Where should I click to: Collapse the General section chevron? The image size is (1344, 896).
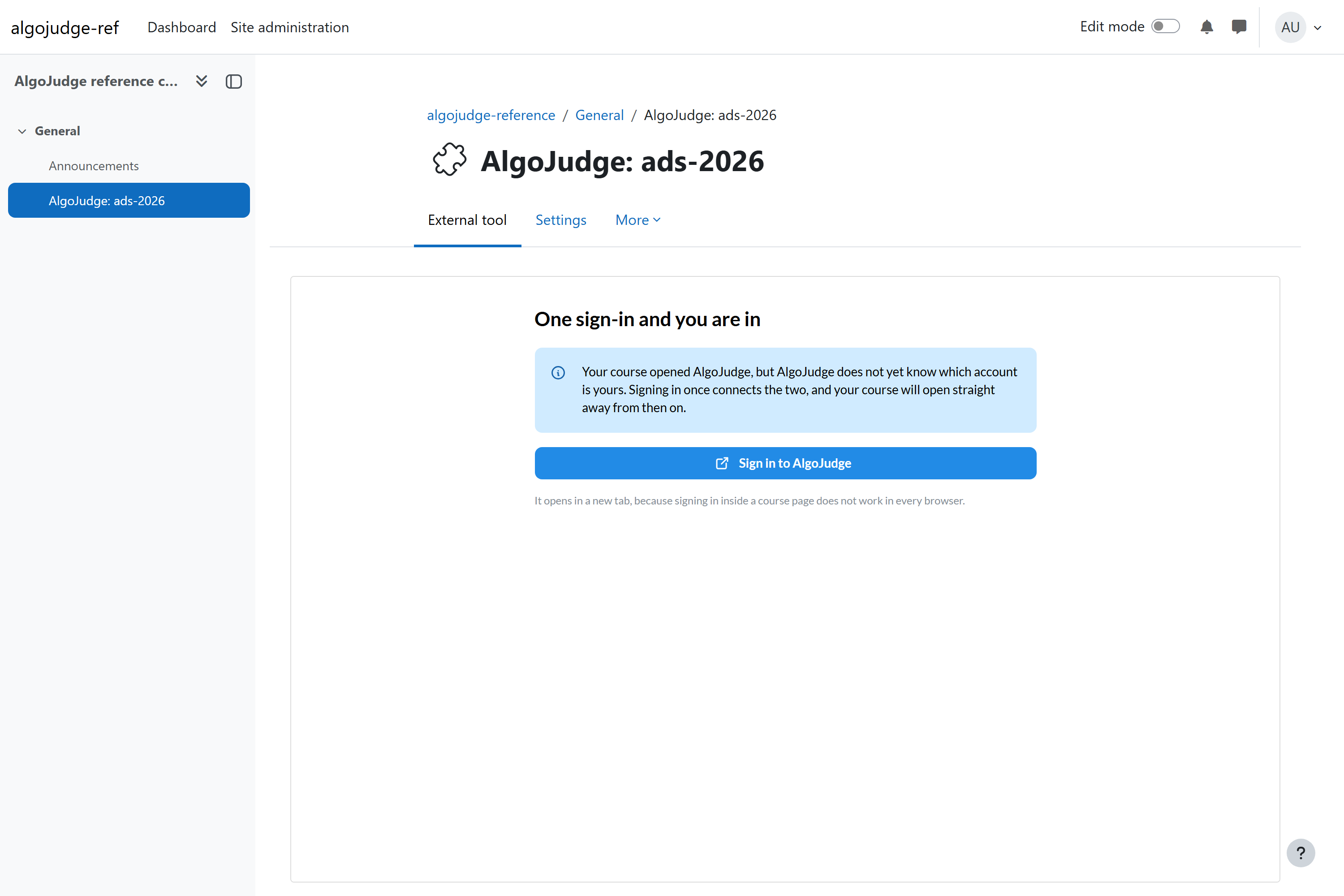point(22,131)
